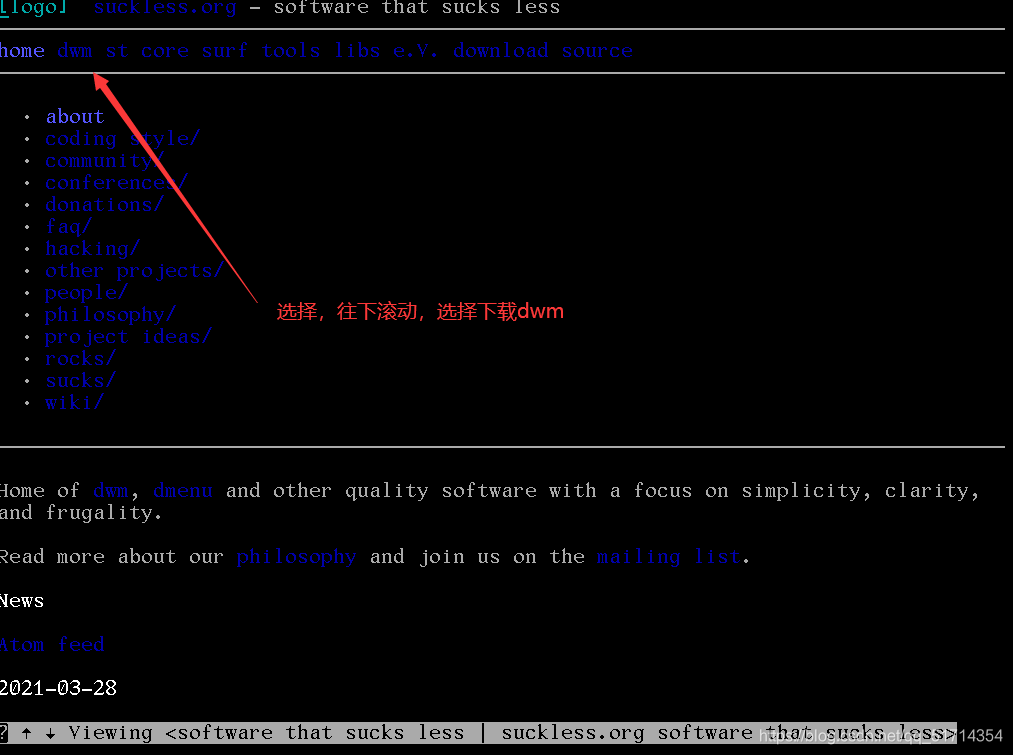The image size is (1013, 755).
Task: Click the down arrow in status bar
Action: click(50, 732)
